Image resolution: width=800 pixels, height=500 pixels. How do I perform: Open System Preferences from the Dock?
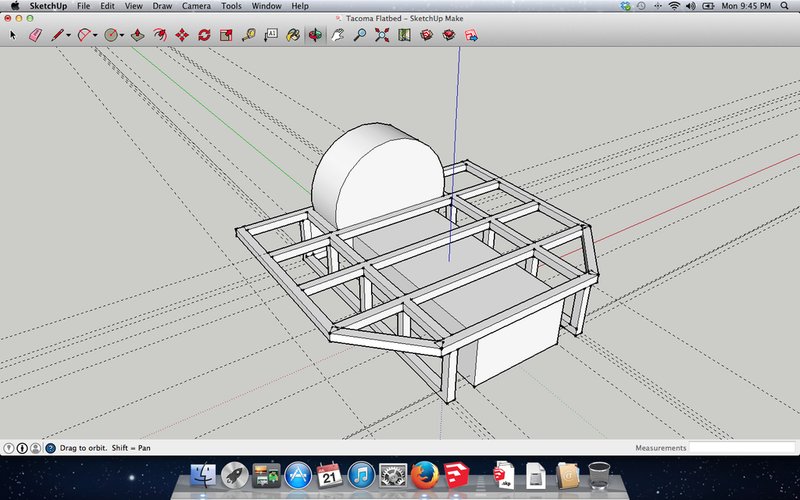pyautogui.click(x=393, y=475)
